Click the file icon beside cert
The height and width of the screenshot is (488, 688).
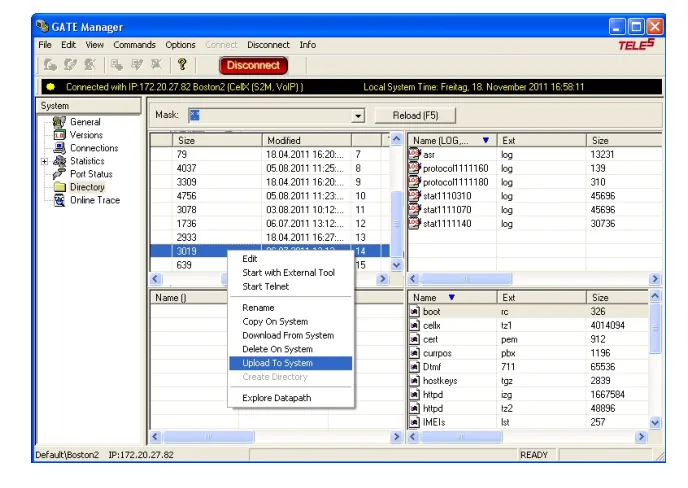[x=415, y=339]
